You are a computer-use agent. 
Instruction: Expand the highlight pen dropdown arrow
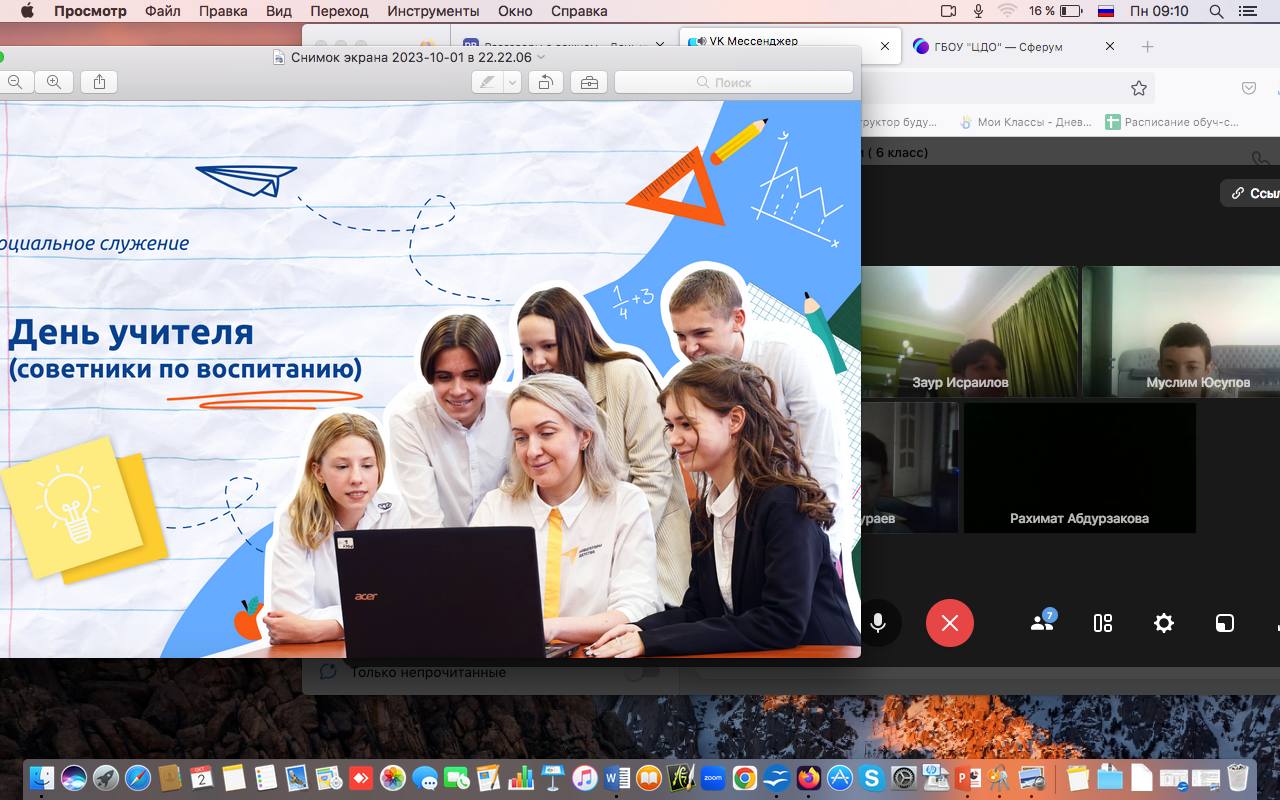pyautogui.click(x=512, y=82)
